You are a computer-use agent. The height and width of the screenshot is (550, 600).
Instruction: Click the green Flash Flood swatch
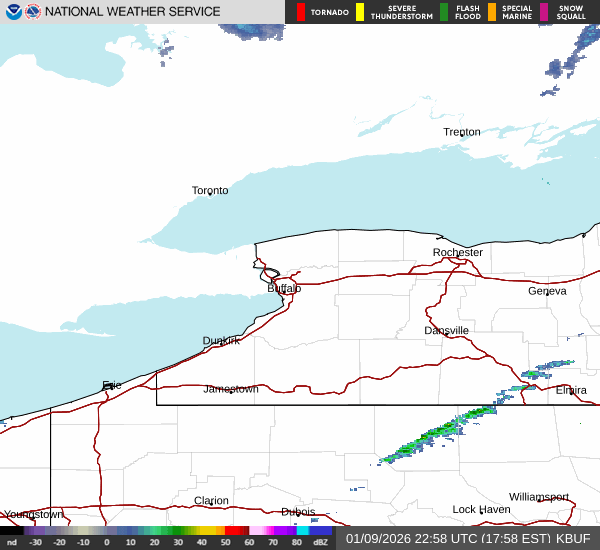pyautogui.click(x=444, y=12)
